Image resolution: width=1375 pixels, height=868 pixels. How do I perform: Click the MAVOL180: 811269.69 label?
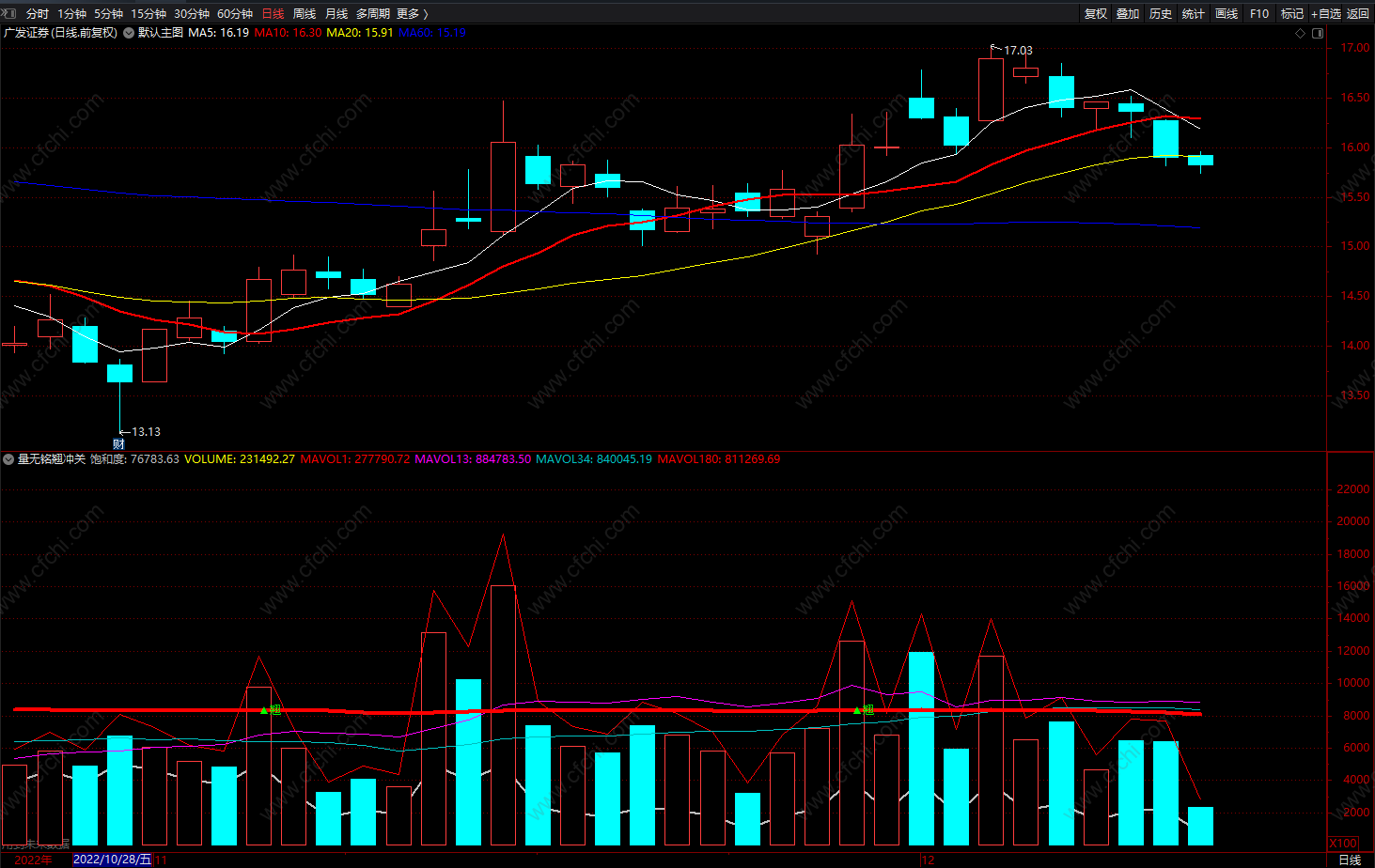pos(719,459)
